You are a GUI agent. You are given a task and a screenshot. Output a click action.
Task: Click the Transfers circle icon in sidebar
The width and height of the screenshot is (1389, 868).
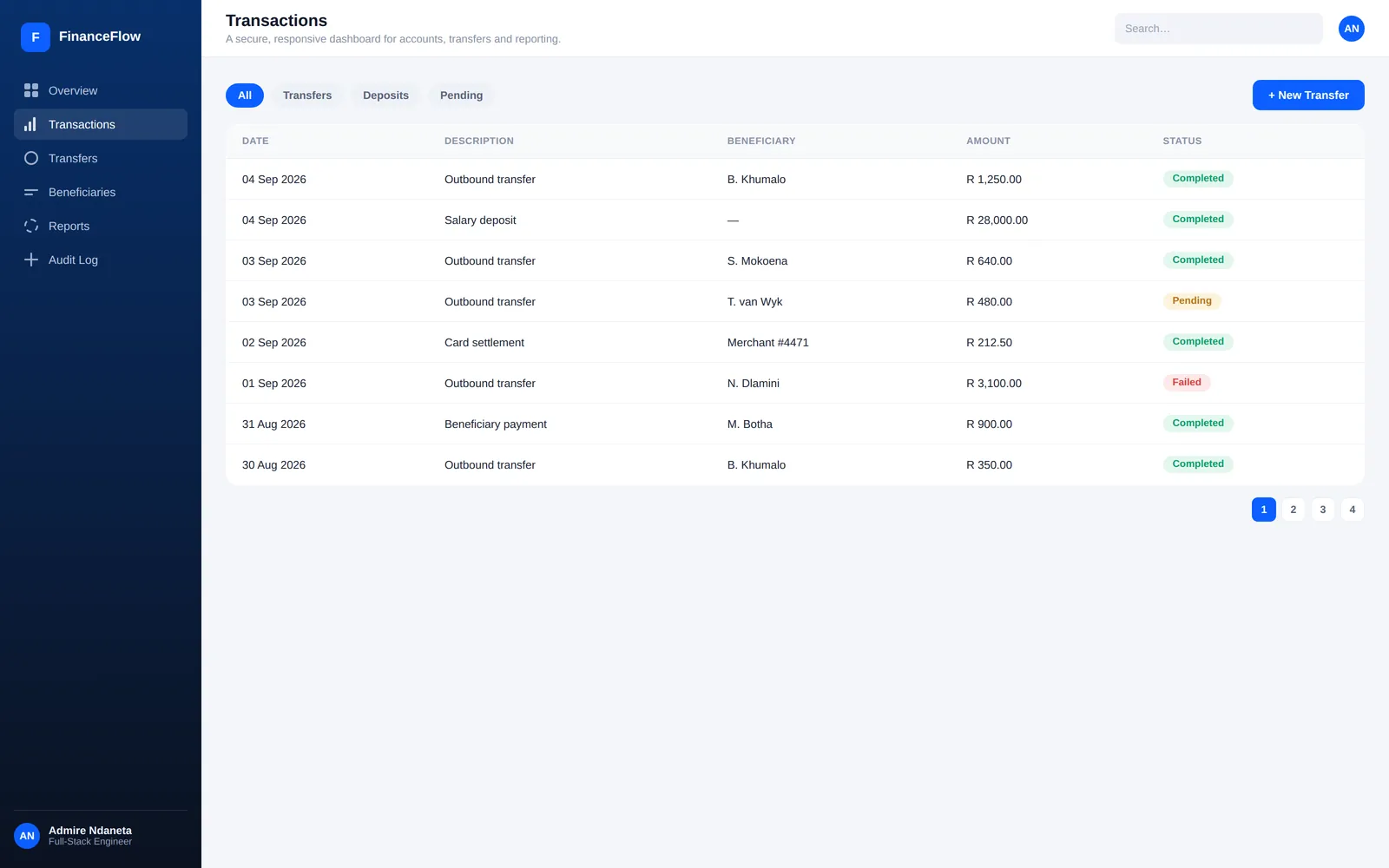31,158
